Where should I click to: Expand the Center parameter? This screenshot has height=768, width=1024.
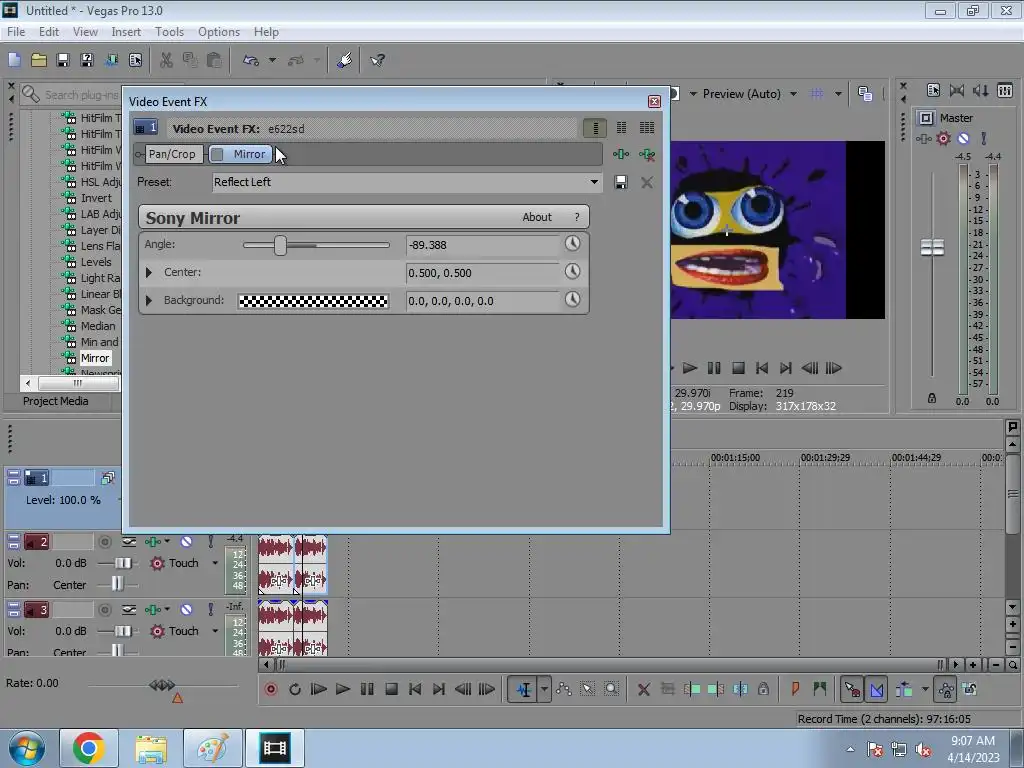[x=149, y=272]
